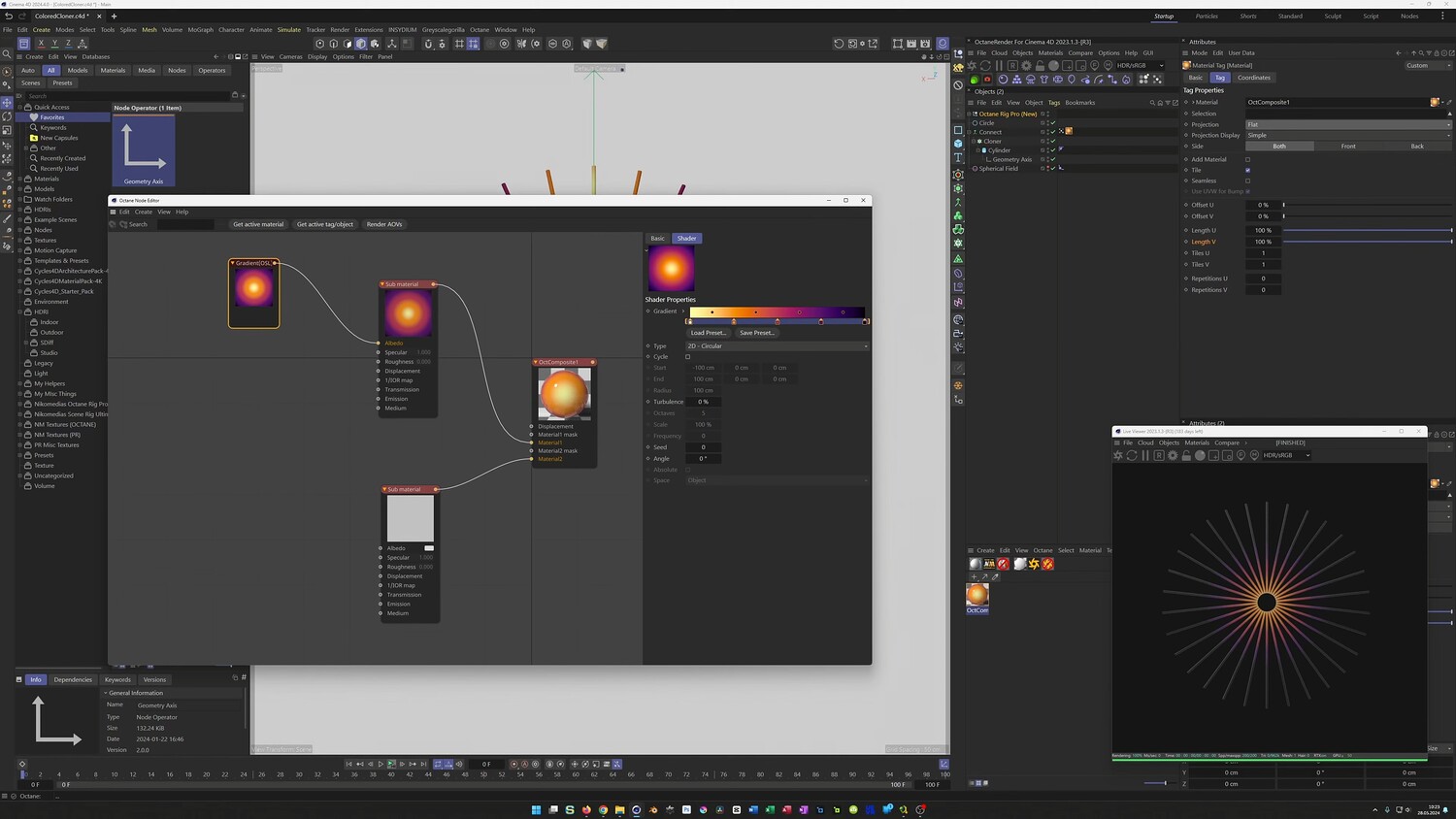Image resolution: width=1456 pixels, height=819 pixels.
Task: Click the Get active tag/object button
Action: coord(325,224)
